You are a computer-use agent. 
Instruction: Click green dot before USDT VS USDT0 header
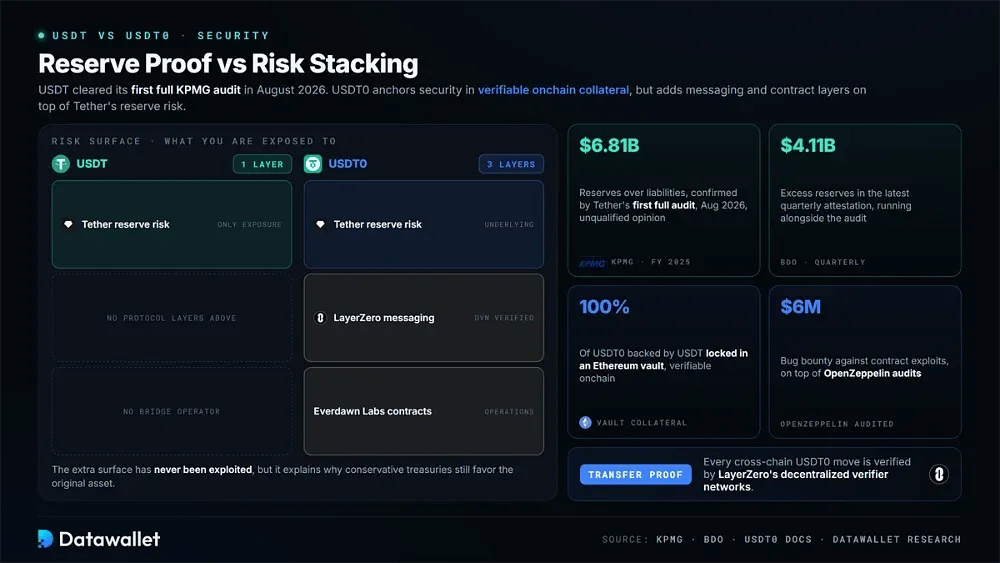click(41, 36)
